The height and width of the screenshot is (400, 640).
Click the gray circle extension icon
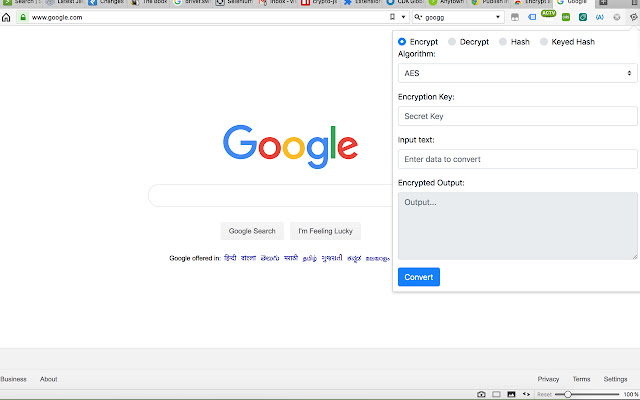coord(617,17)
